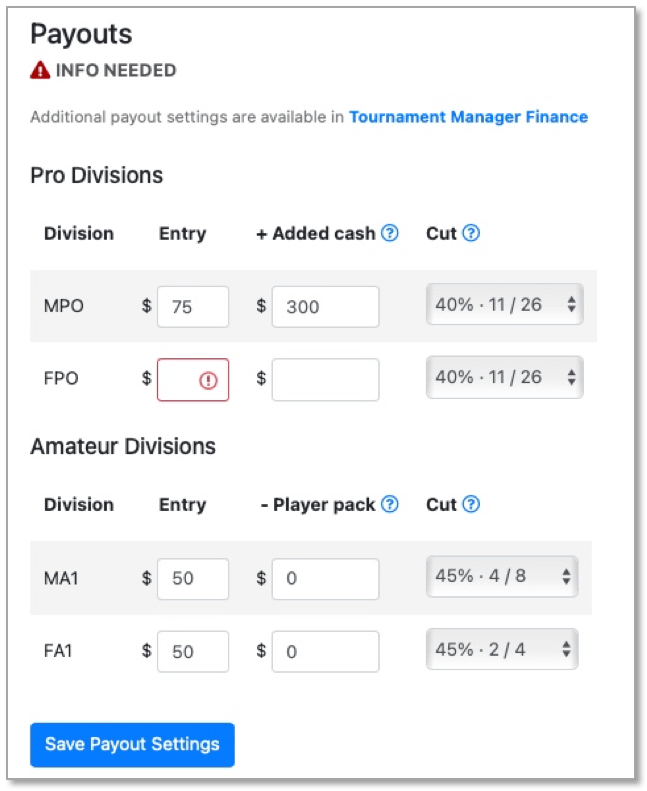Open the MPO cut dropdown

(505, 304)
